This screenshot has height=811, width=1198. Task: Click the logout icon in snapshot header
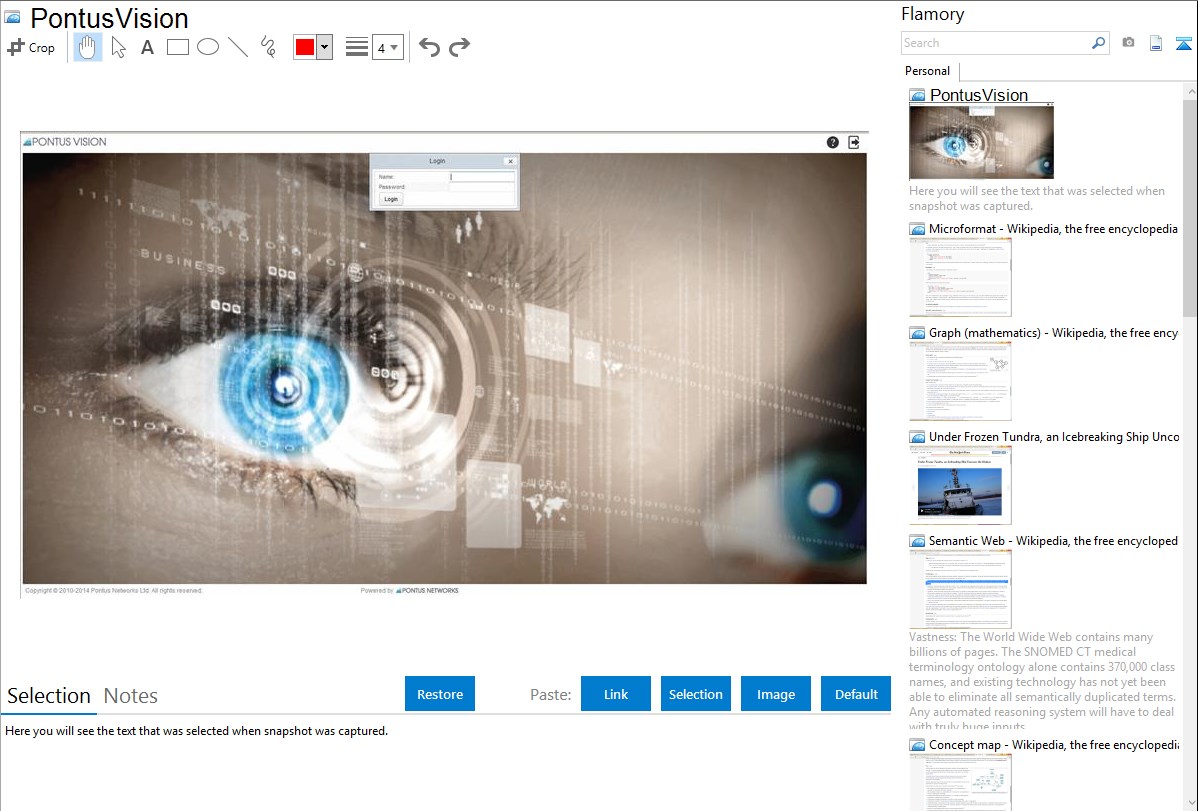[854, 142]
